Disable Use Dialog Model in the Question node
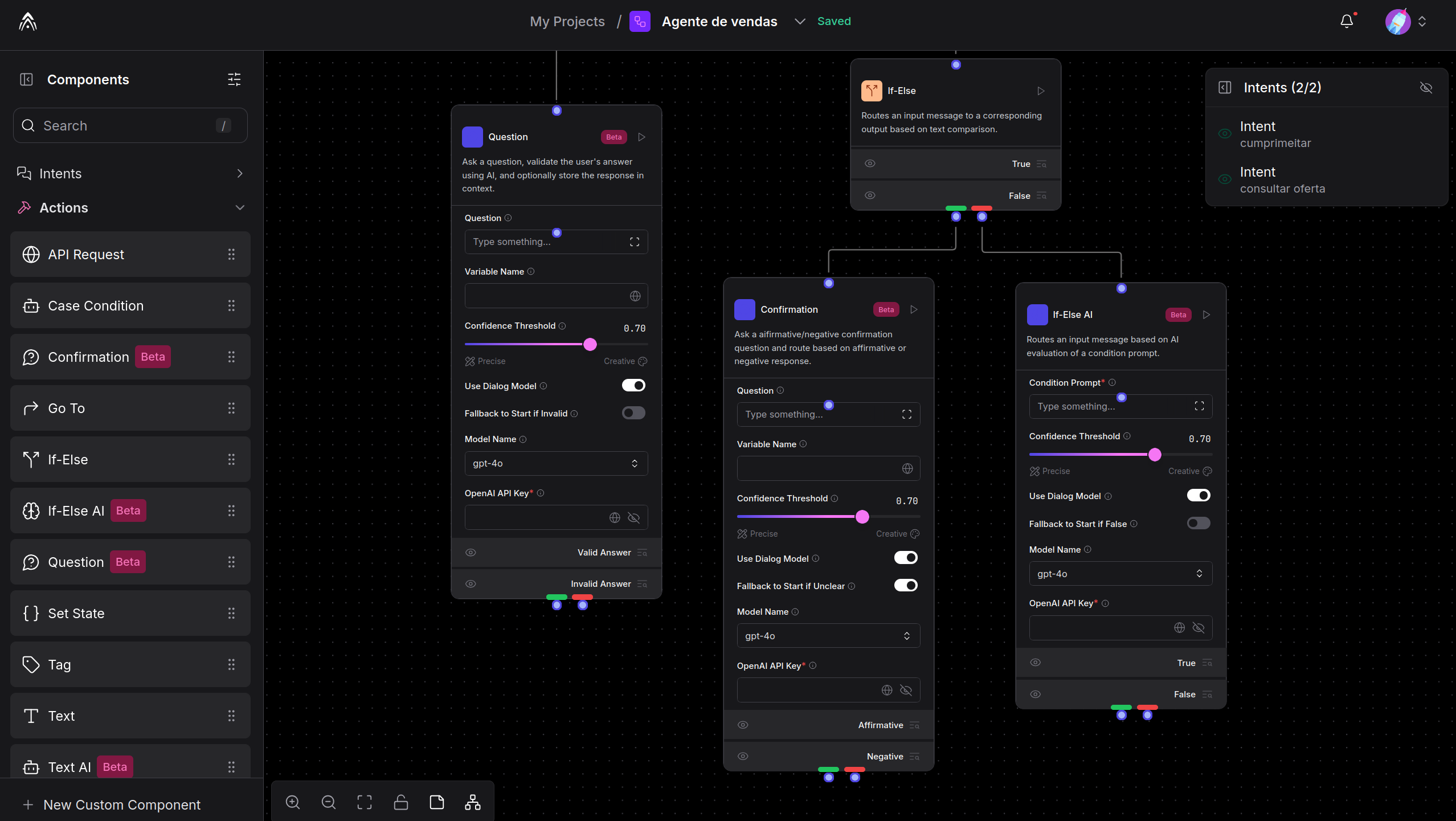This screenshot has width=1456, height=821. coord(633,385)
